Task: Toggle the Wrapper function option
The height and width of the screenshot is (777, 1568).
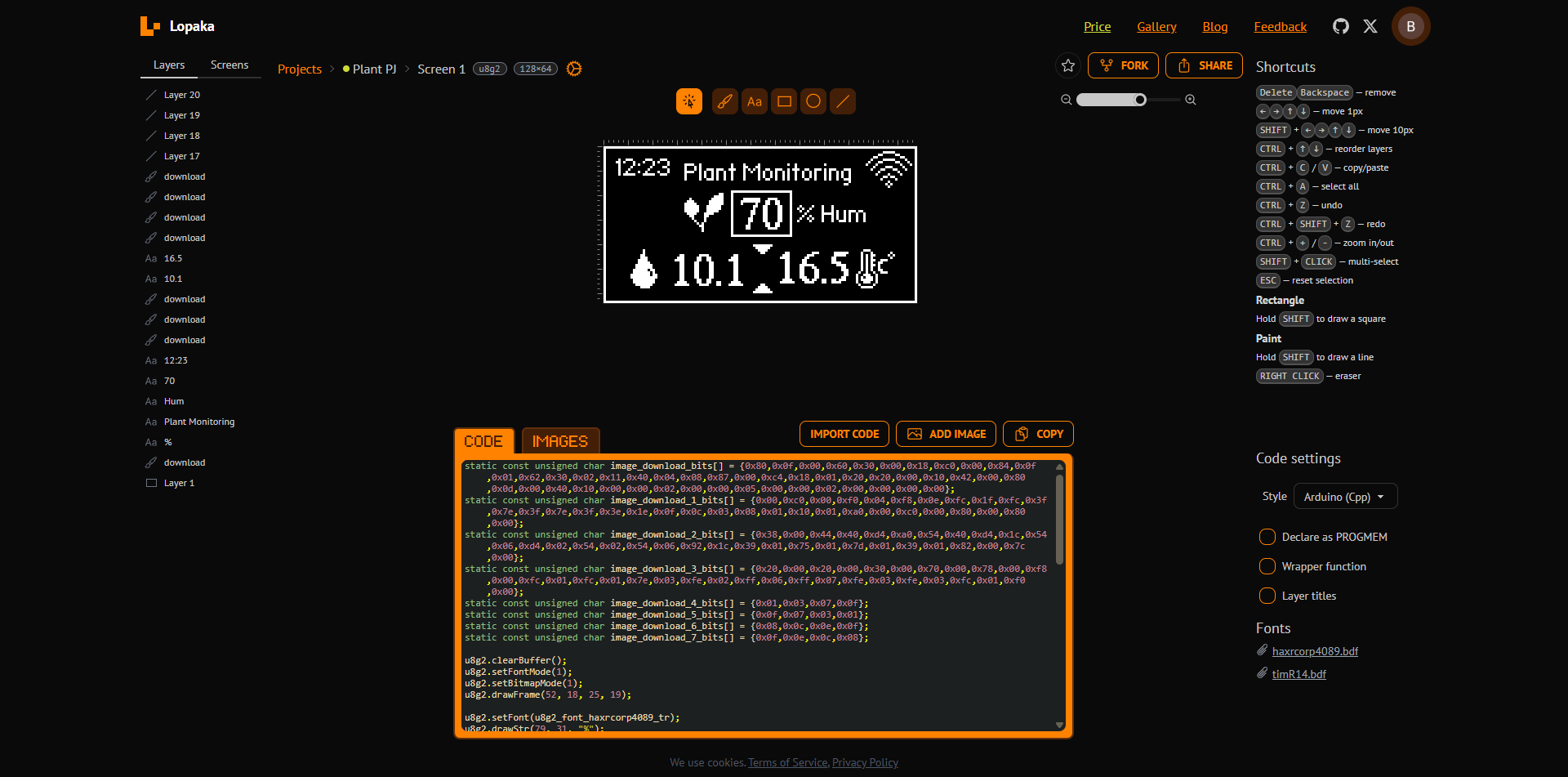Action: [x=1267, y=566]
